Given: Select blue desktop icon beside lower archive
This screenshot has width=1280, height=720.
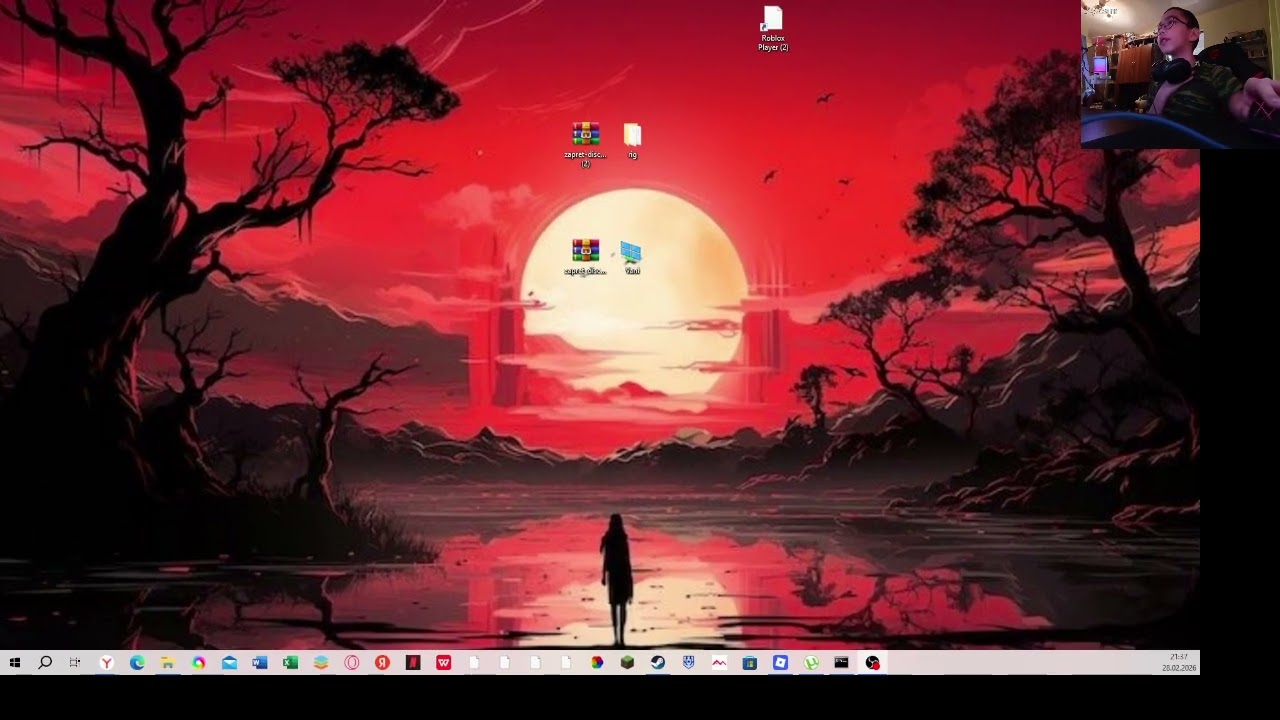Looking at the screenshot, I should point(632,257).
